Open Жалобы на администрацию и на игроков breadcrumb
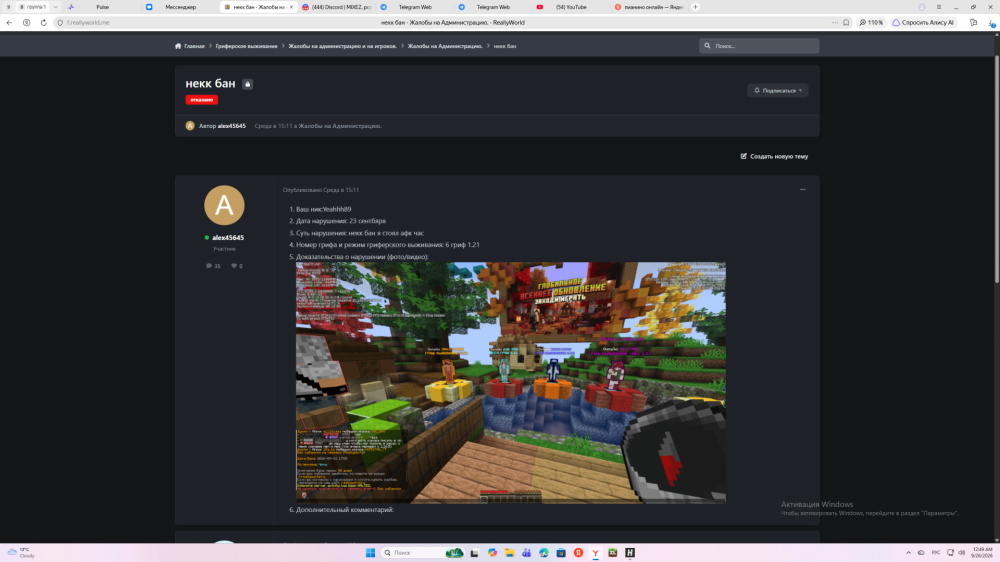This screenshot has width=1000, height=562. (342, 46)
